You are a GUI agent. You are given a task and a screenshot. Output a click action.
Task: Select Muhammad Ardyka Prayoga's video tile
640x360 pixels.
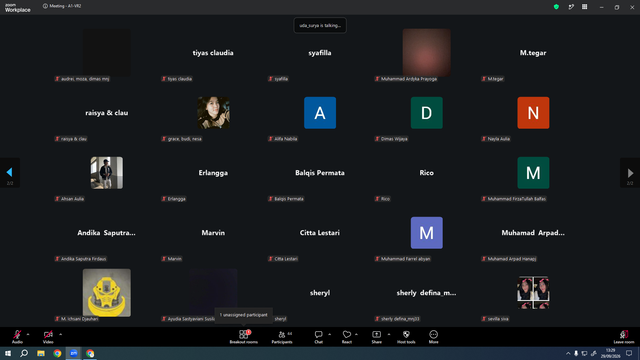(x=427, y=53)
